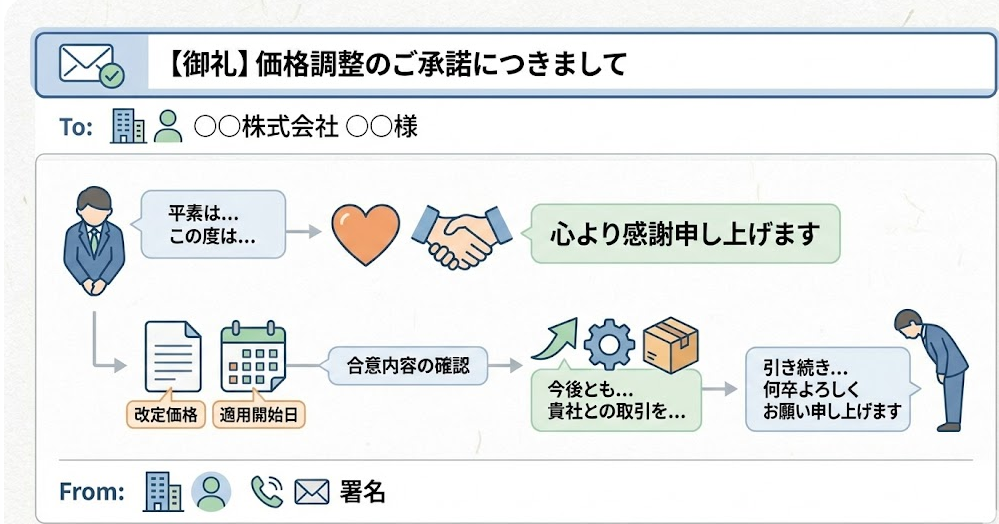This screenshot has width=999, height=524.
Task: Click the envelope icon next to 署名
Action: click(313, 492)
